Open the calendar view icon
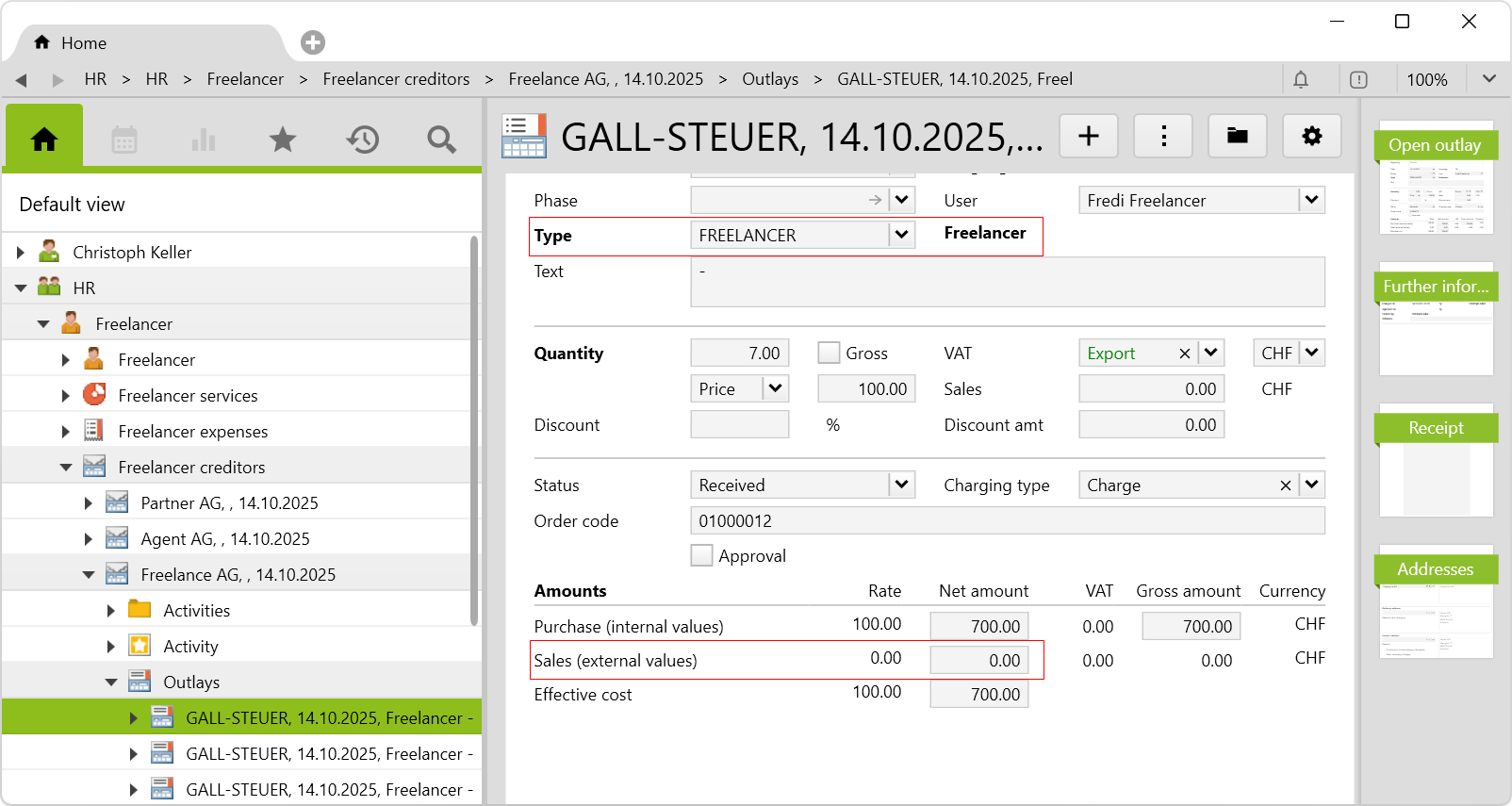The width and height of the screenshot is (1512, 806). click(x=124, y=140)
